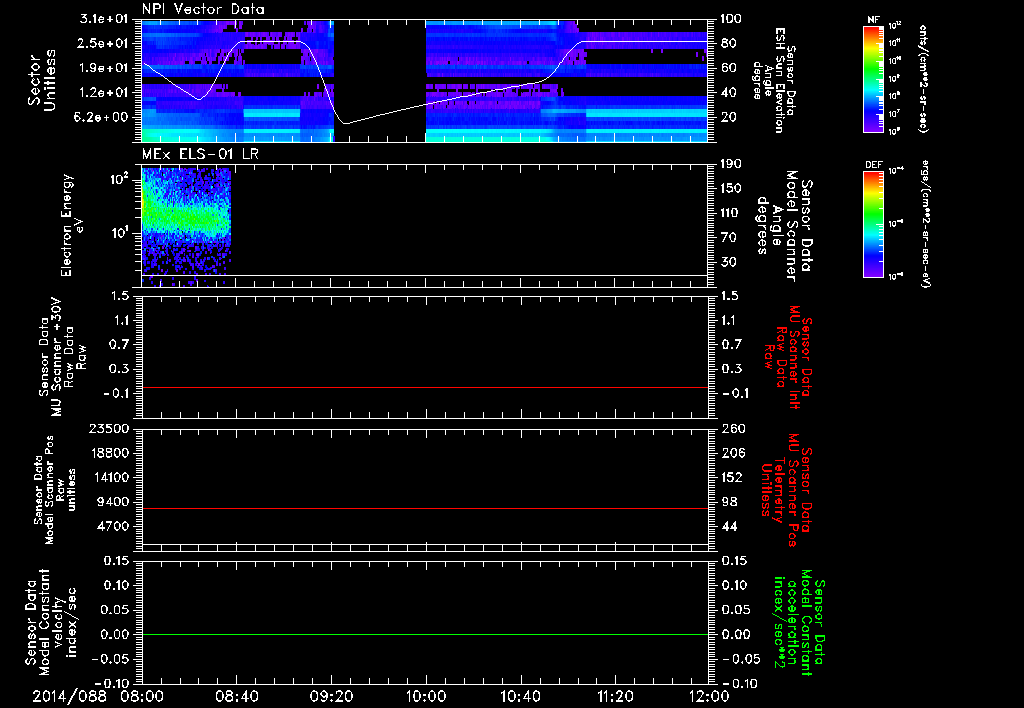Click the ELS electron spectrogram data block

[x=186, y=225]
